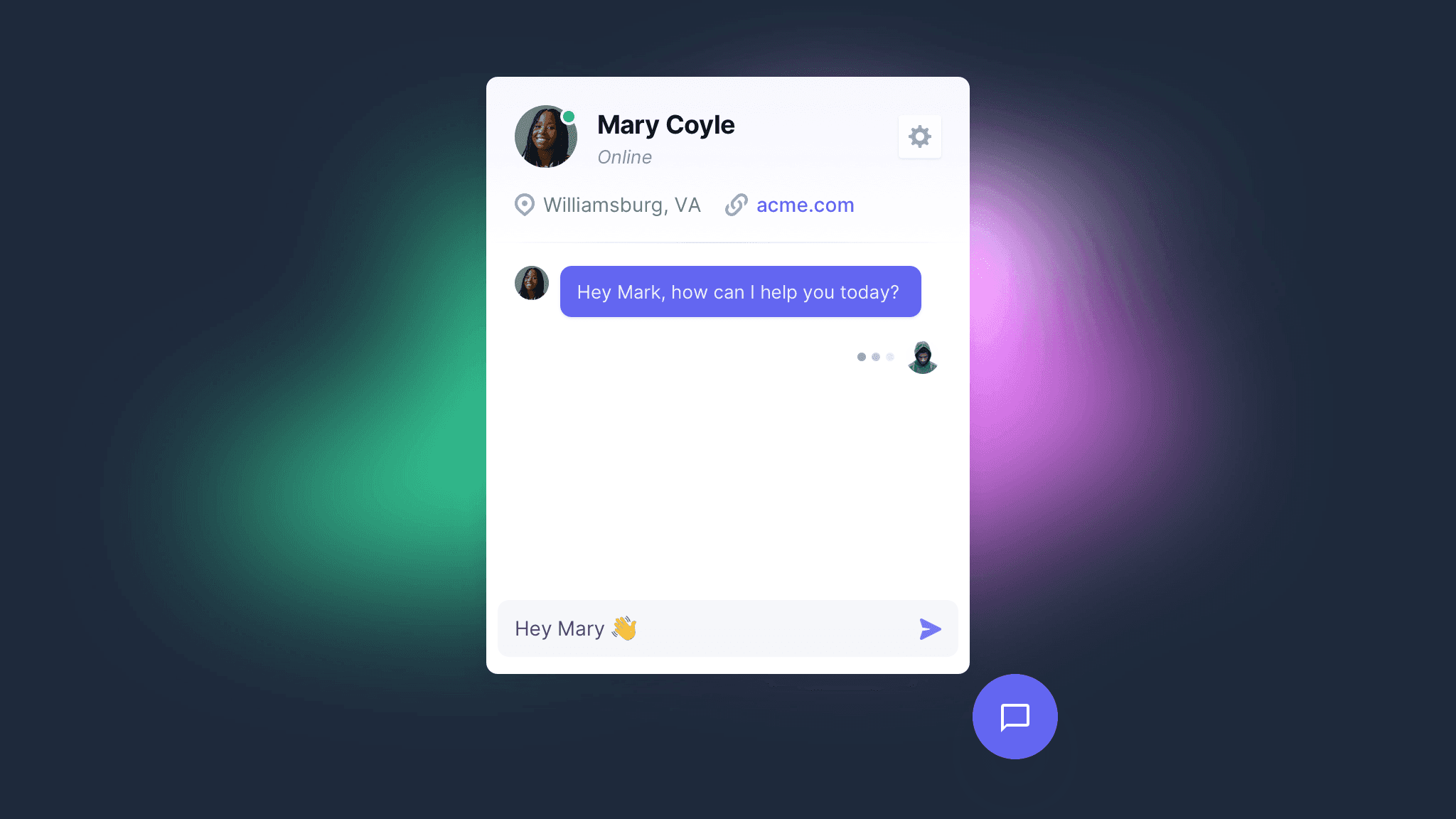The width and height of the screenshot is (1456, 819).
Task: Click the waving hand emoji in input
Action: (623, 628)
